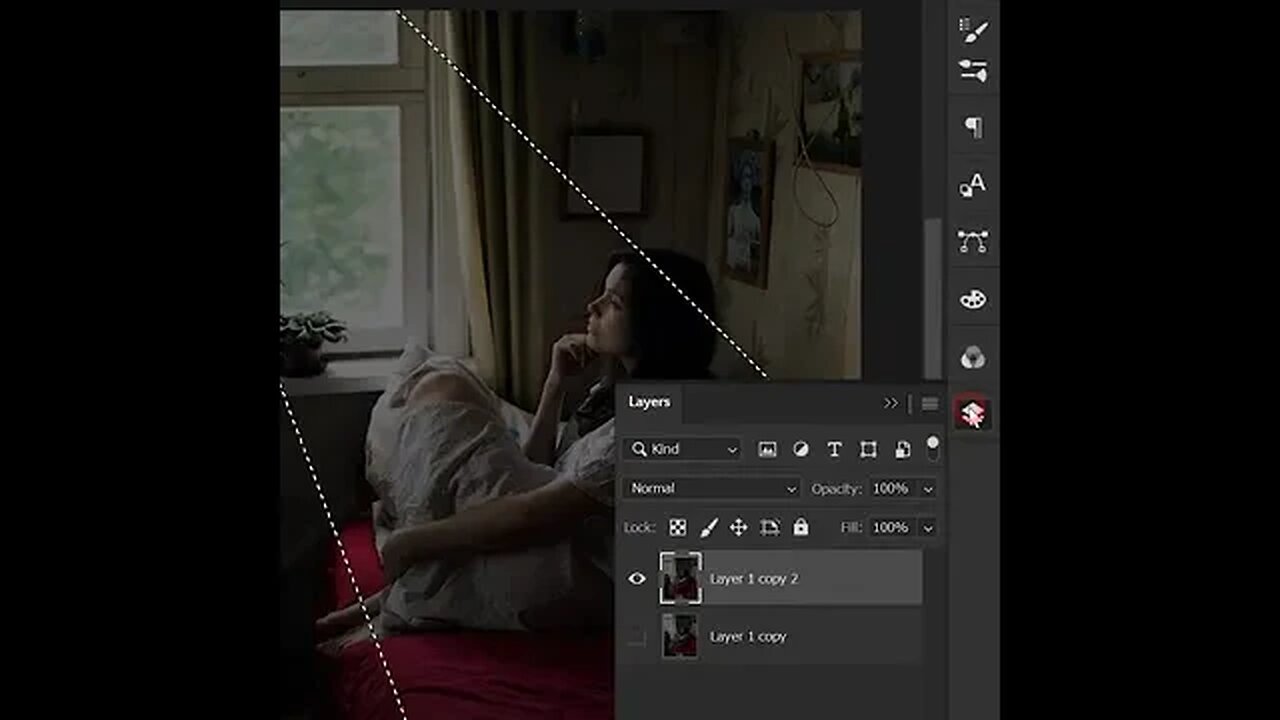This screenshot has height=720, width=1280.
Task: Toggle the layer filtering switch
Action: (x=933, y=447)
